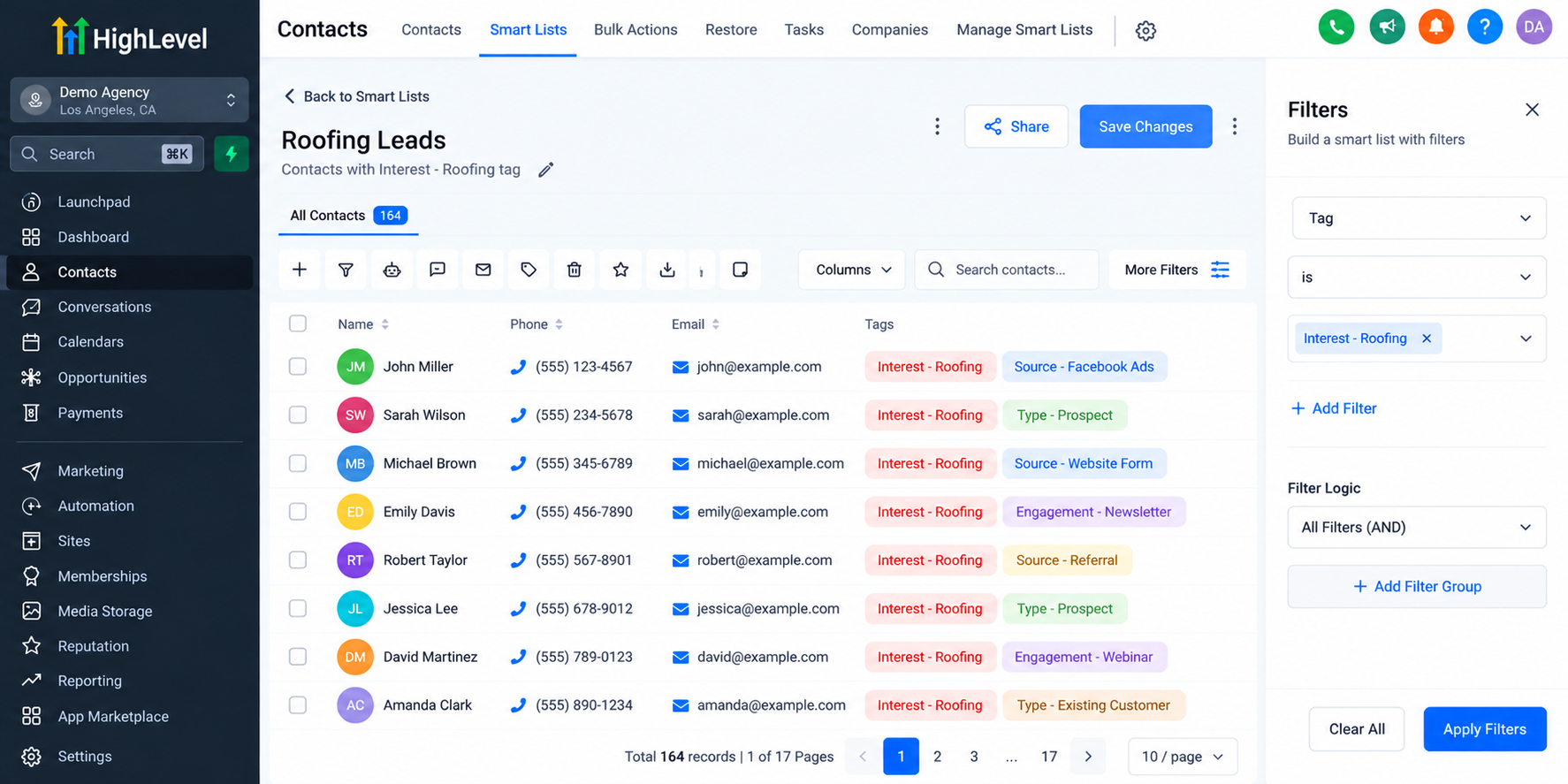Open the Companies tab
Image resolution: width=1568 pixels, height=784 pixels.
(x=890, y=29)
